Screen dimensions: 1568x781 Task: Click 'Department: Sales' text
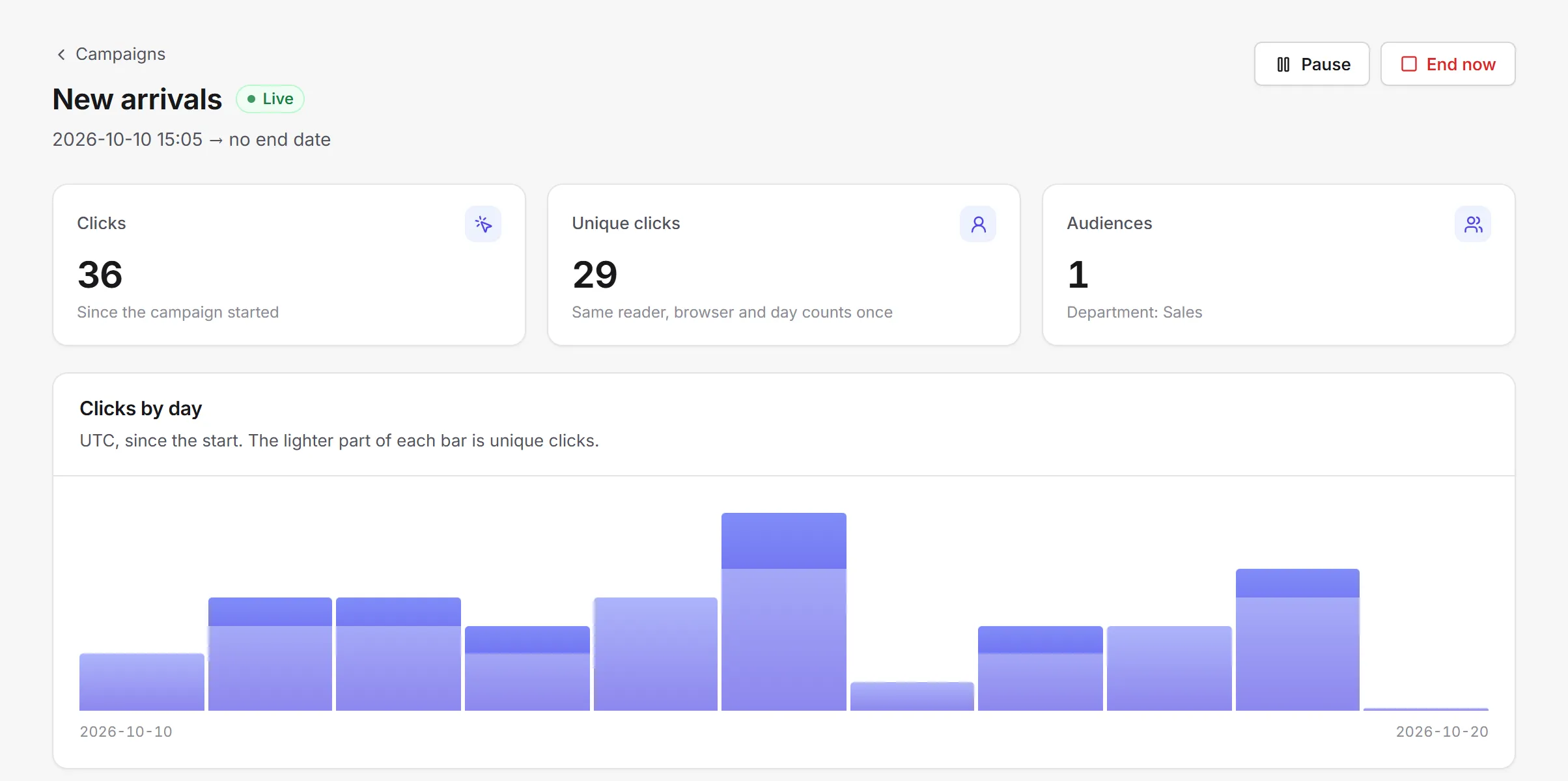1134,312
